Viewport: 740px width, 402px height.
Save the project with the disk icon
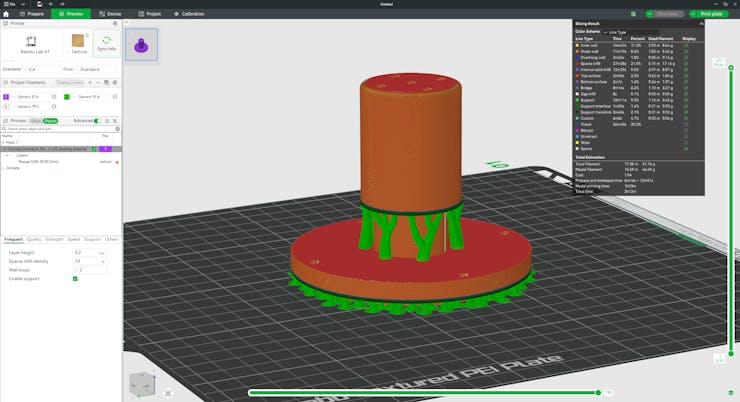[39, 4]
